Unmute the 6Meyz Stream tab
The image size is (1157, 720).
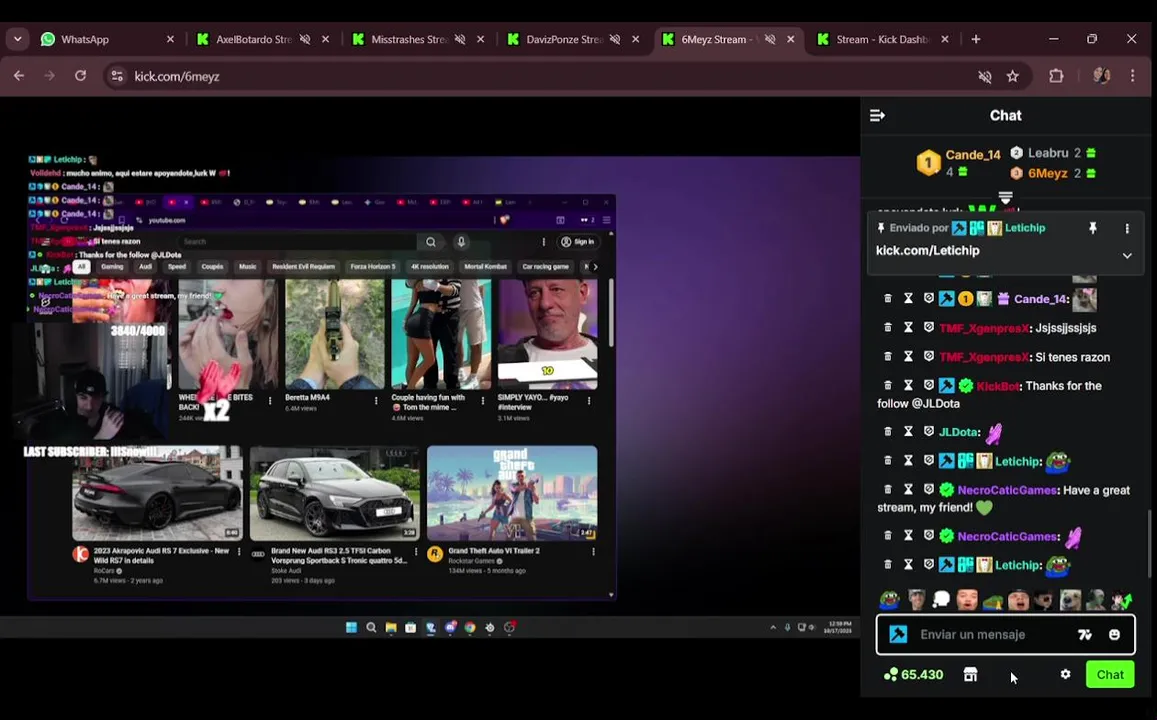coord(770,39)
